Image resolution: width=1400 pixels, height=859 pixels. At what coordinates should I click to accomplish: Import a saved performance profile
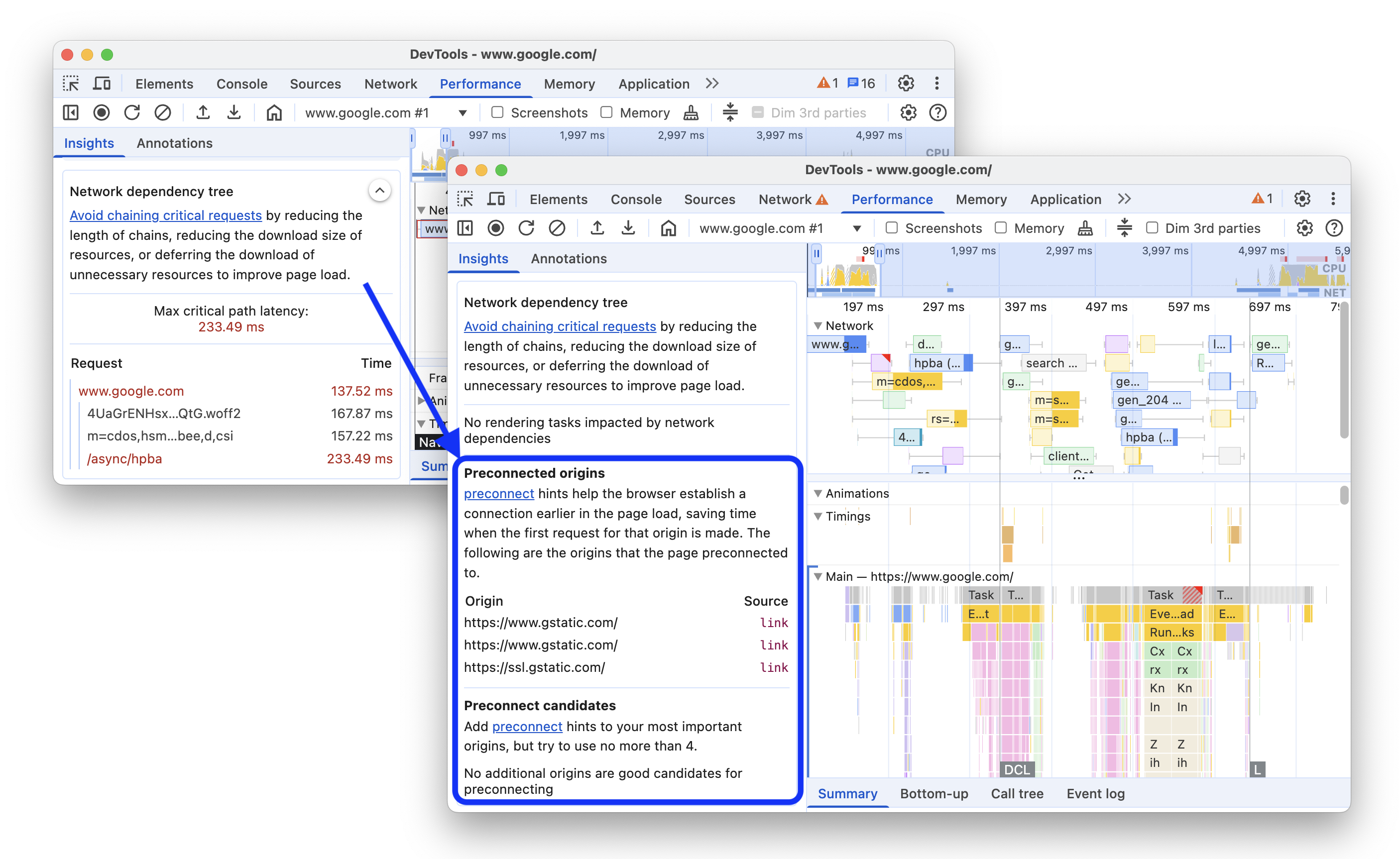click(597, 228)
